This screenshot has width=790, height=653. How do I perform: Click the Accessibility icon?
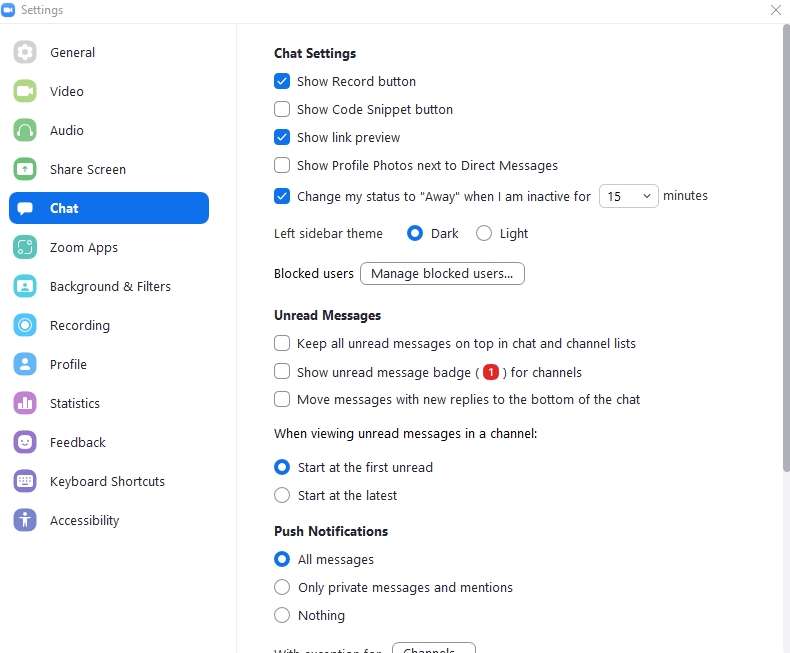pos(25,520)
